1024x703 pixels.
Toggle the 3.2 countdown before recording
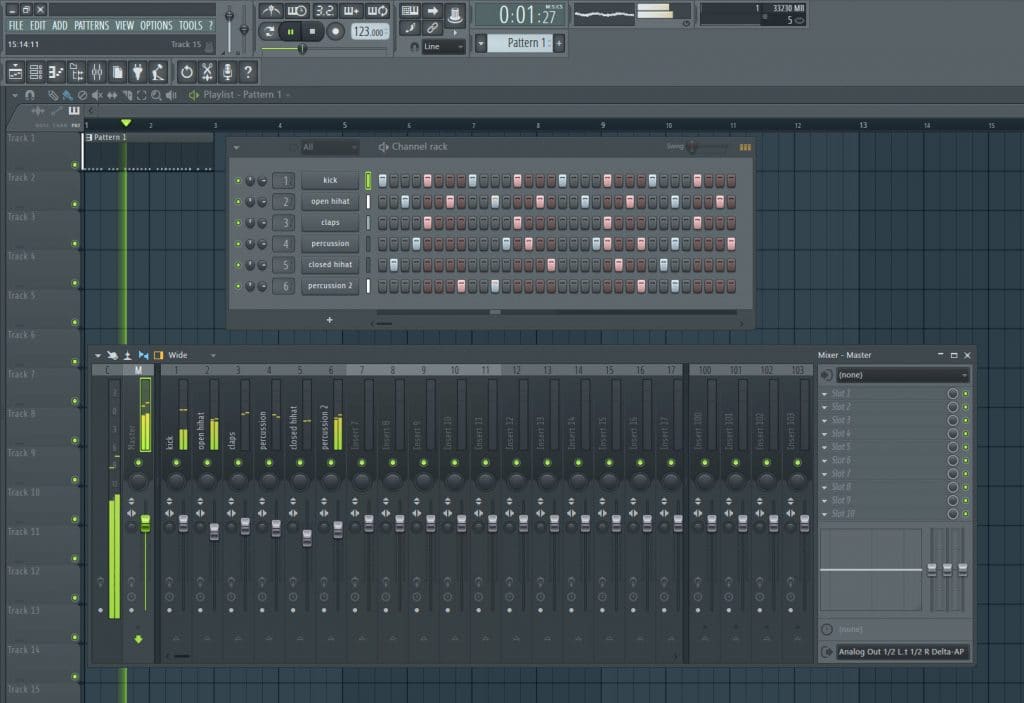(x=324, y=11)
